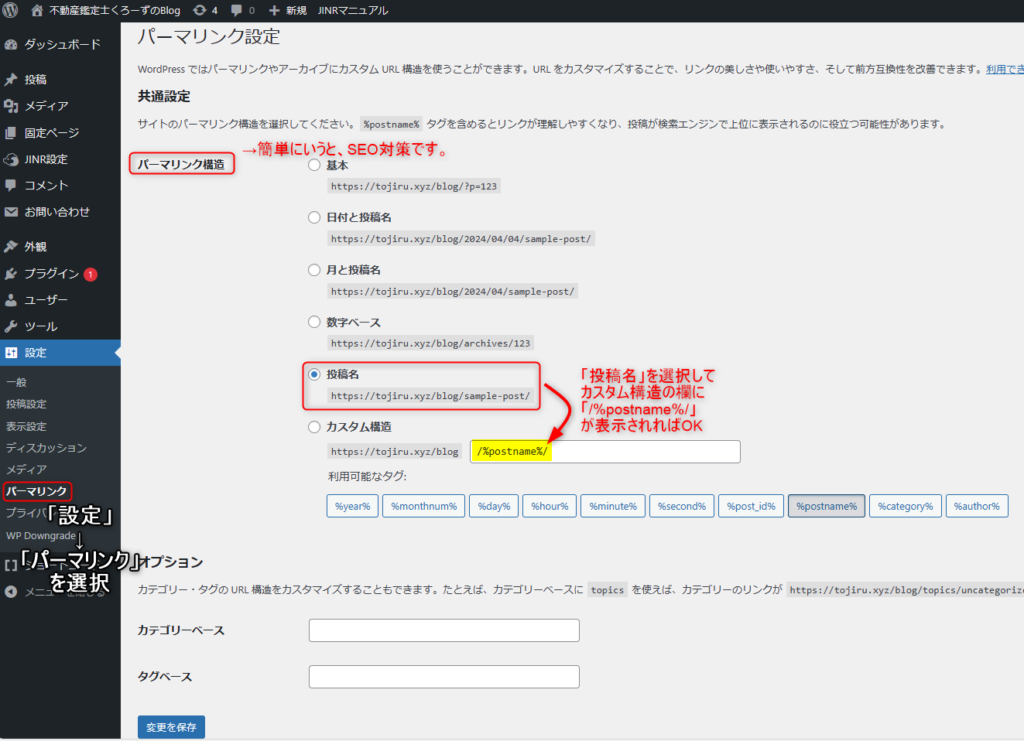Image resolution: width=1024 pixels, height=741 pixels.
Task: Toggle the %postname% tag button
Action: pyautogui.click(x=827, y=506)
